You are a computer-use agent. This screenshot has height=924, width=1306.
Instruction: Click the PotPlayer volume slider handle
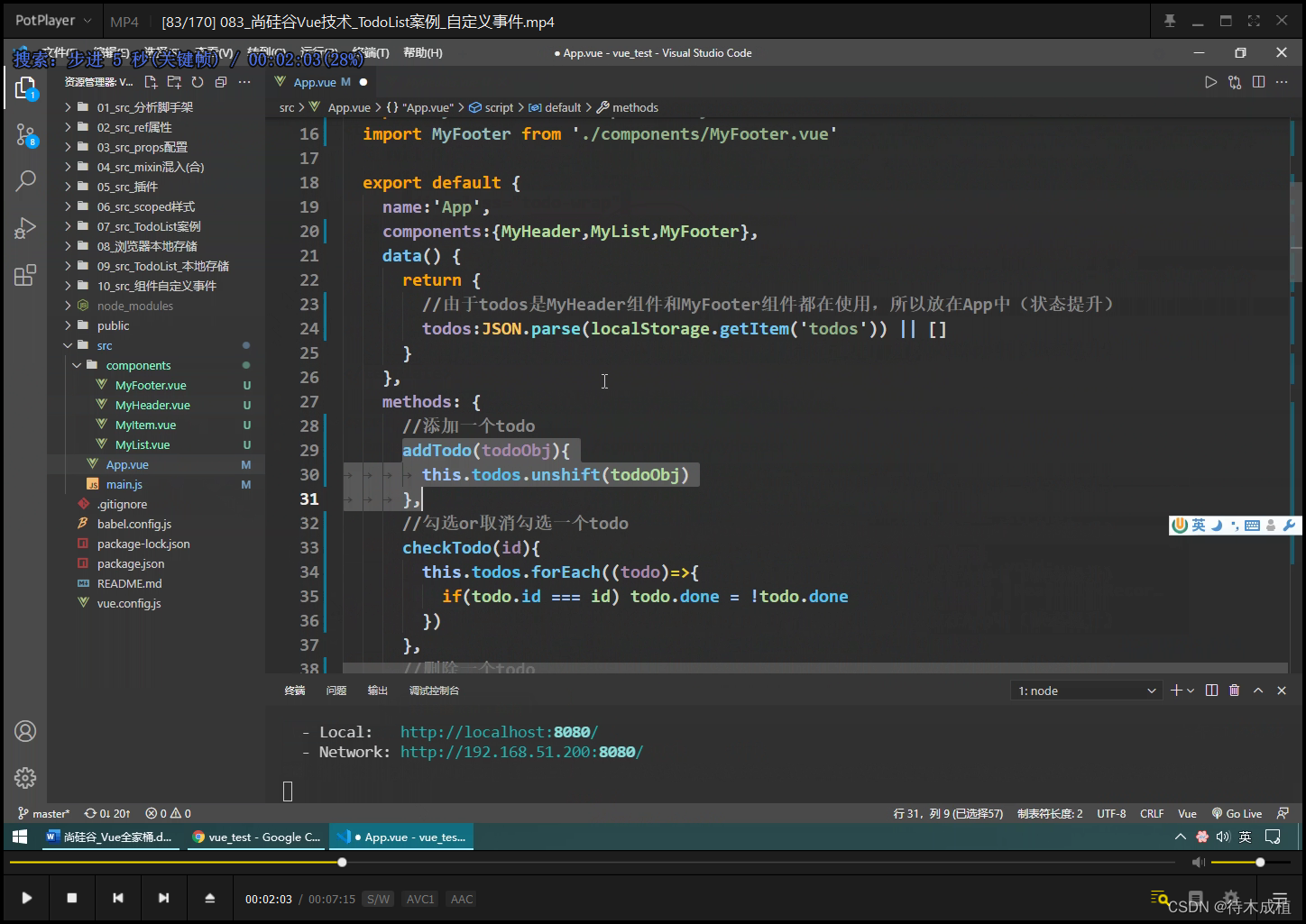click(x=1260, y=863)
